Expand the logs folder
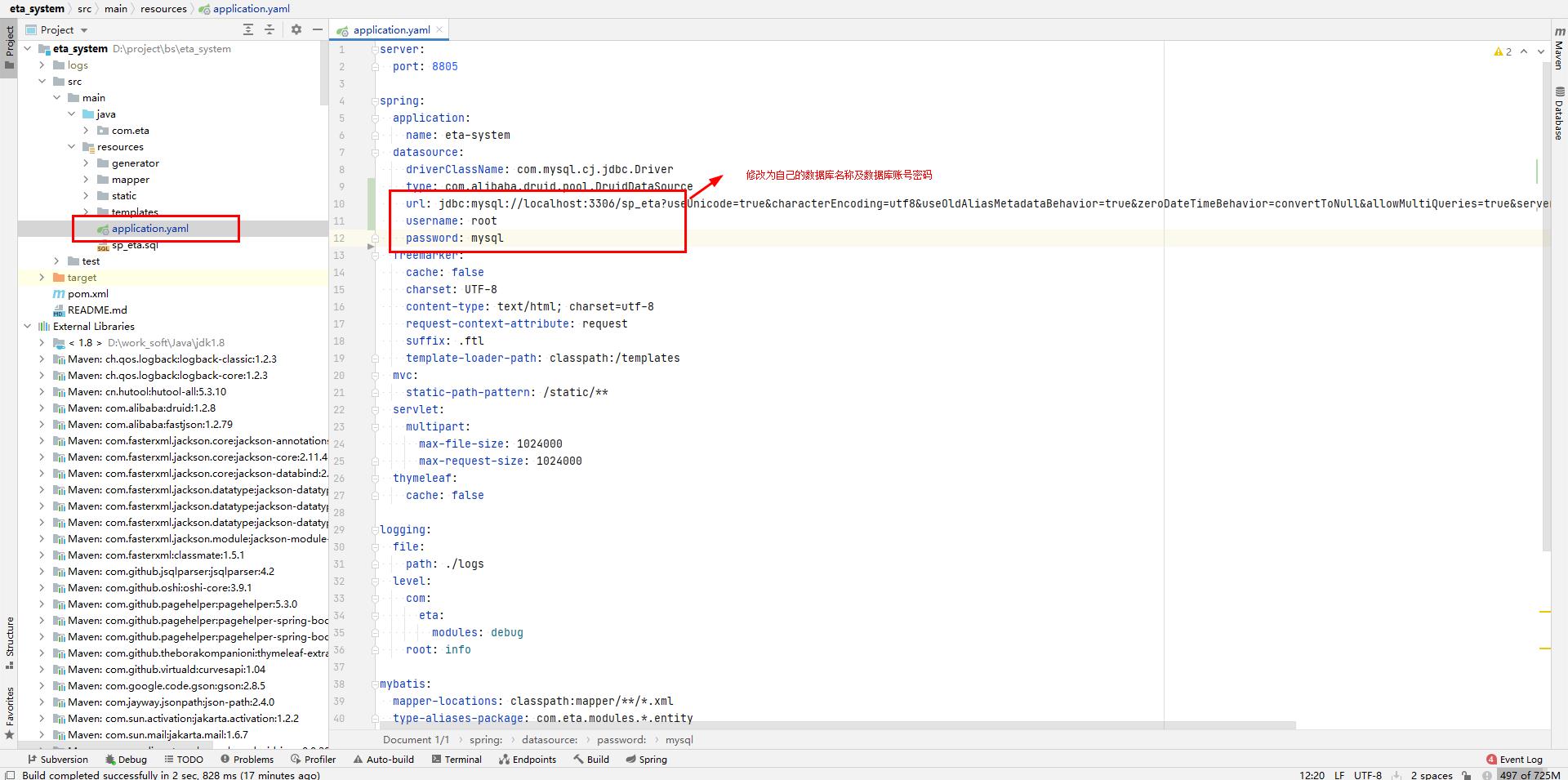 [42, 65]
